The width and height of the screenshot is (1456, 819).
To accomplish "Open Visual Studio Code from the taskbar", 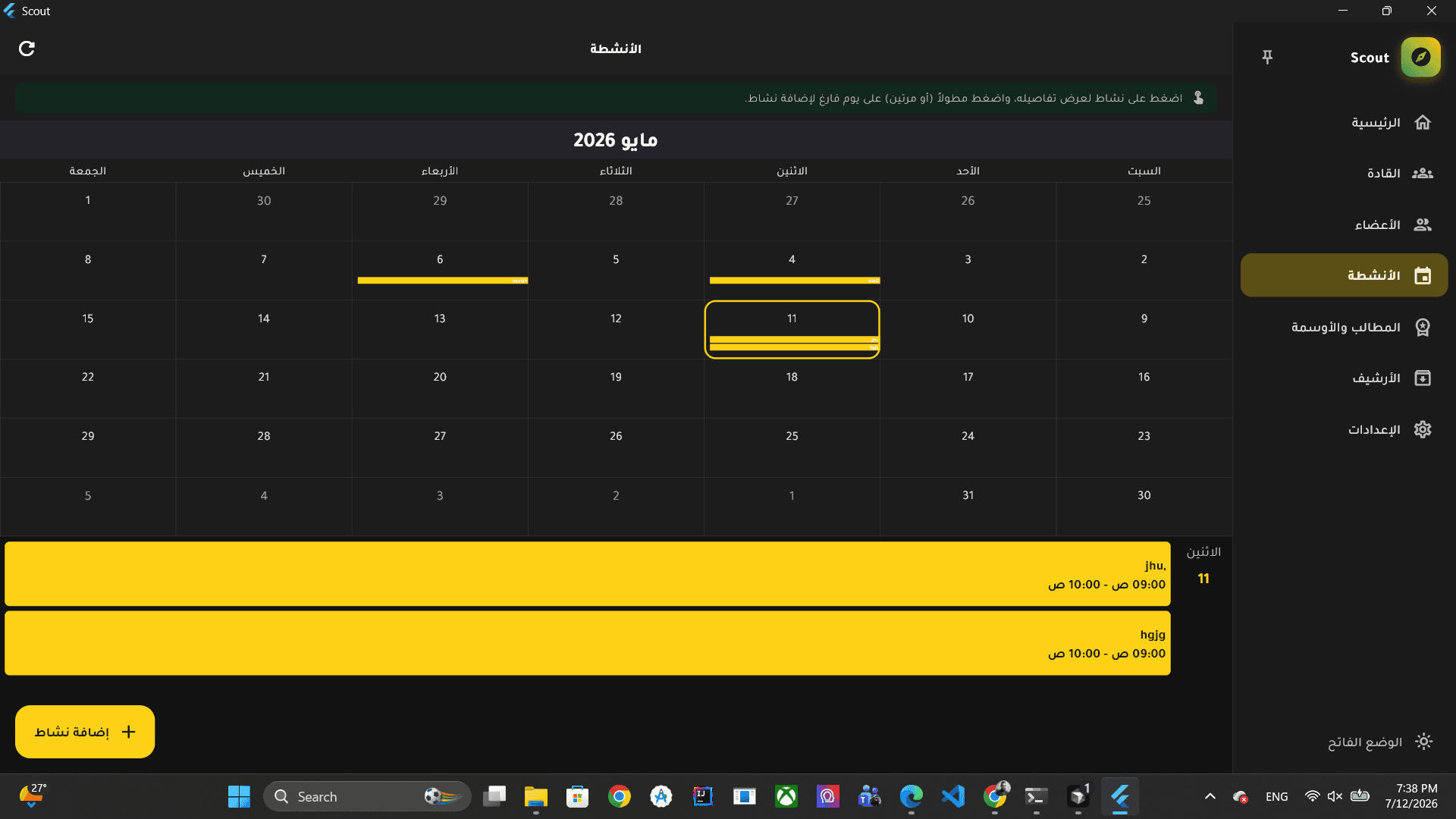I will click(952, 796).
